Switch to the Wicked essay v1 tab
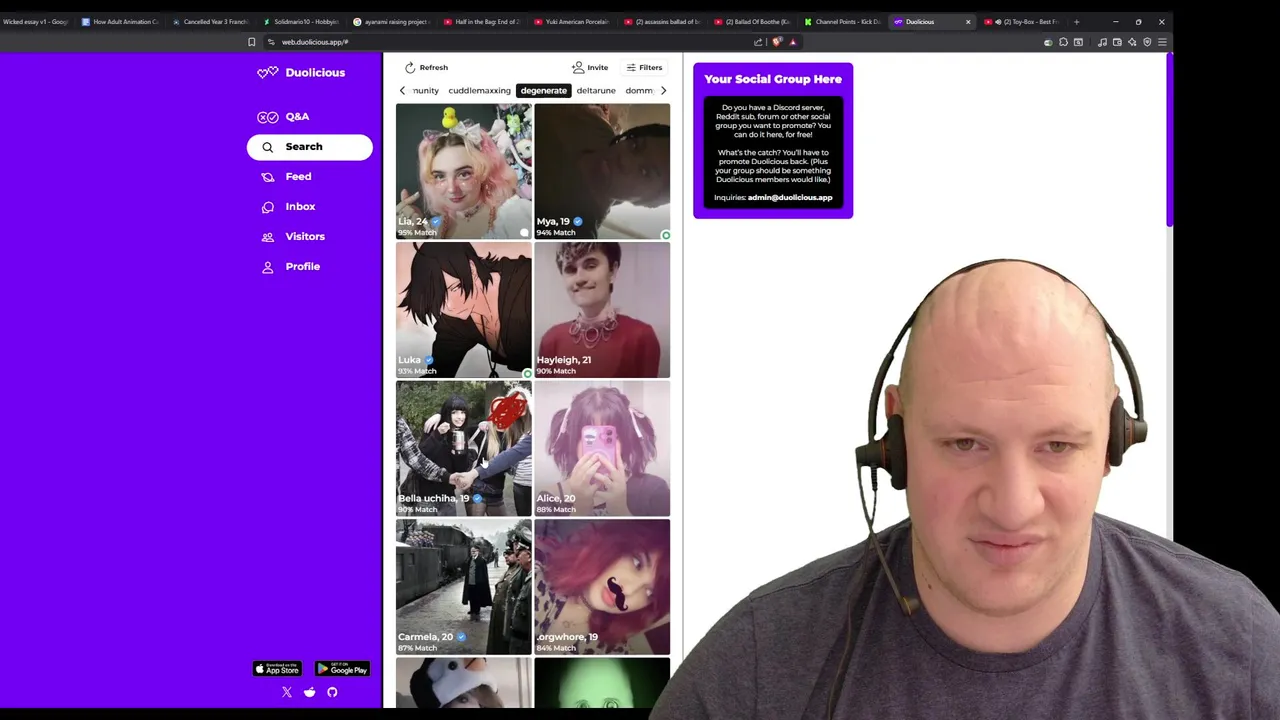Screen dimensions: 1280x720 coord(38,21)
